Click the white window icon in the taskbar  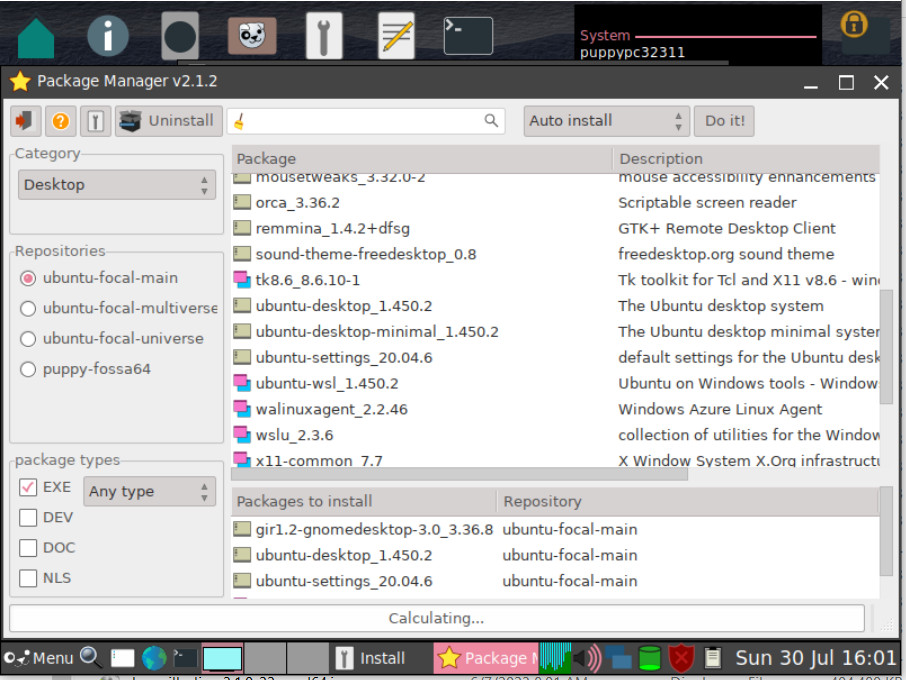(122, 658)
